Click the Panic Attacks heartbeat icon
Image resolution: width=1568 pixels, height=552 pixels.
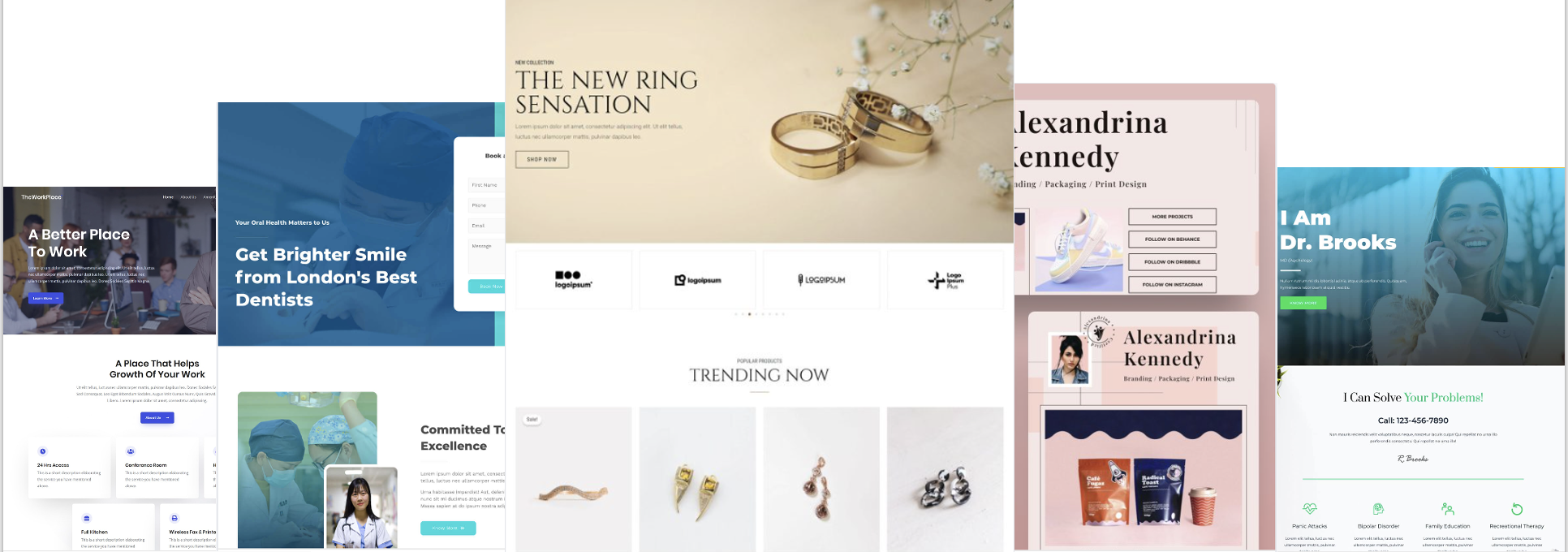(1310, 509)
